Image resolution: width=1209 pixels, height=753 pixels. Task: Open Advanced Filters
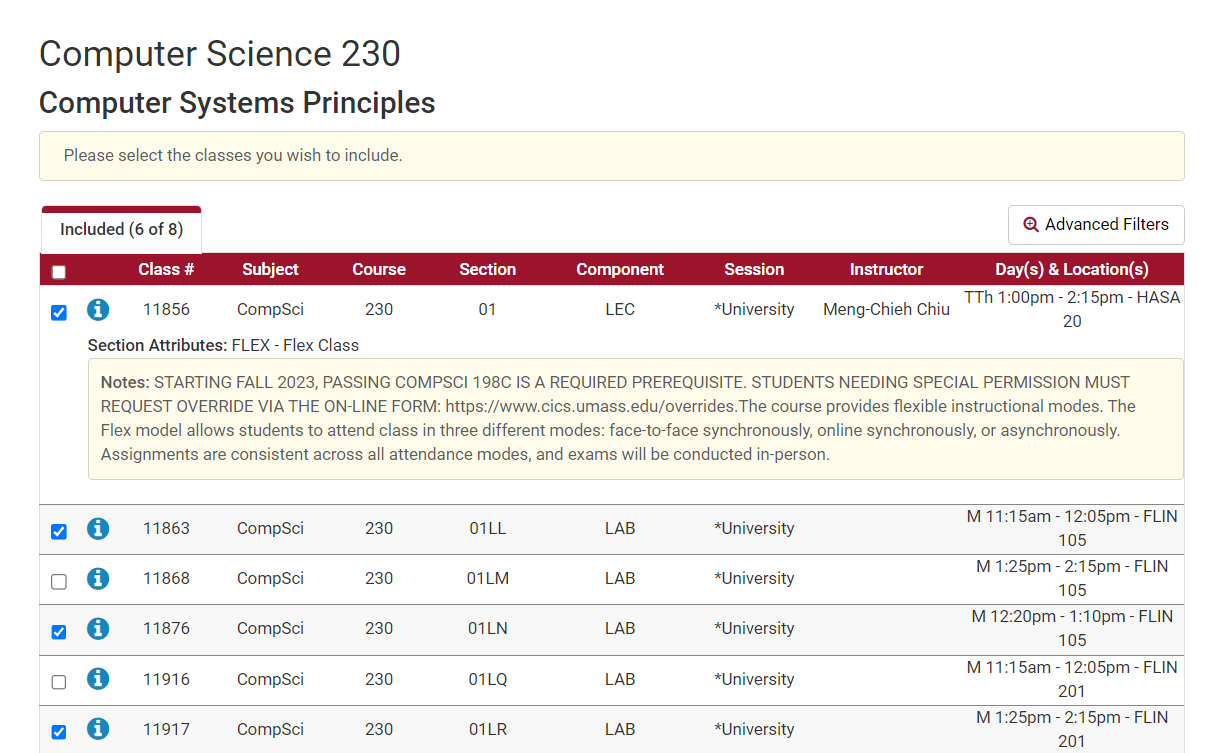click(1096, 225)
